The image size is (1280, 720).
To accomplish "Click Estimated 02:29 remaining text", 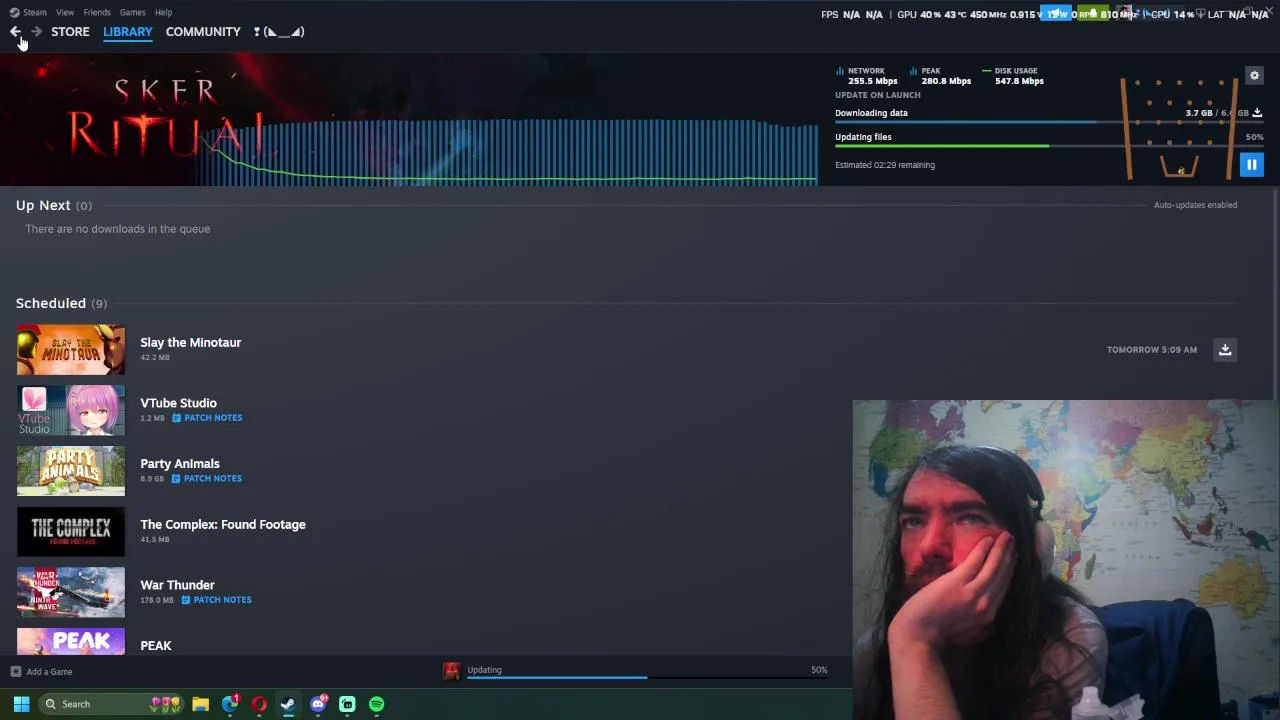I will (x=885, y=165).
